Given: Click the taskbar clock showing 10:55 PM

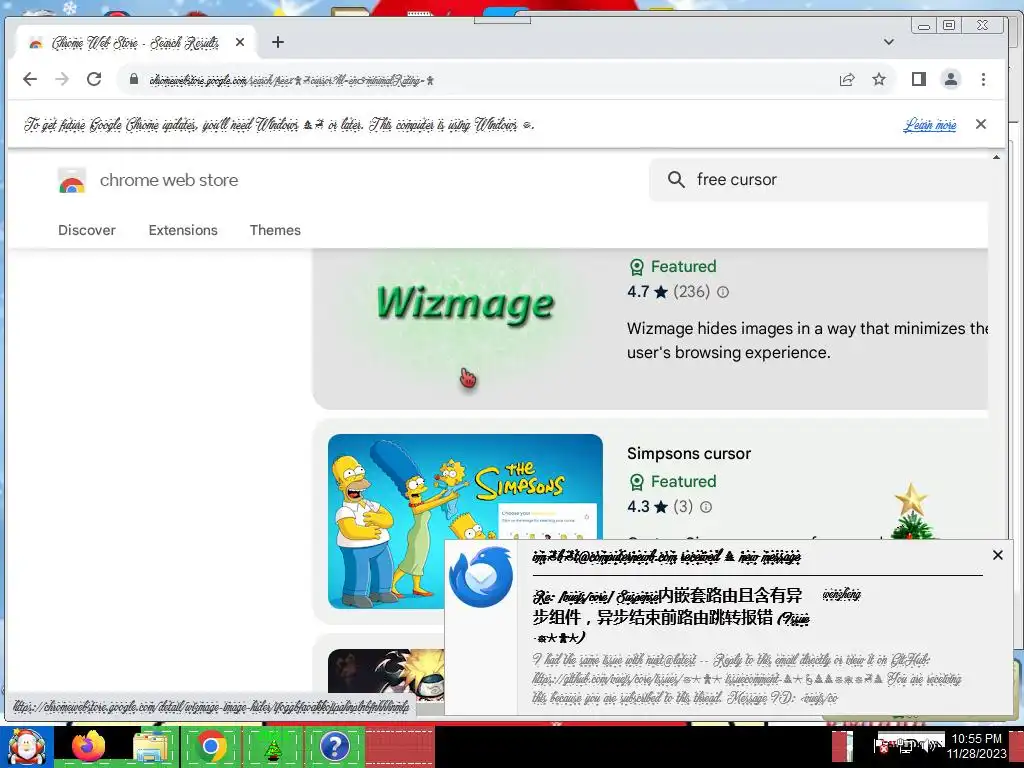Looking at the screenshot, I should (976, 746).
